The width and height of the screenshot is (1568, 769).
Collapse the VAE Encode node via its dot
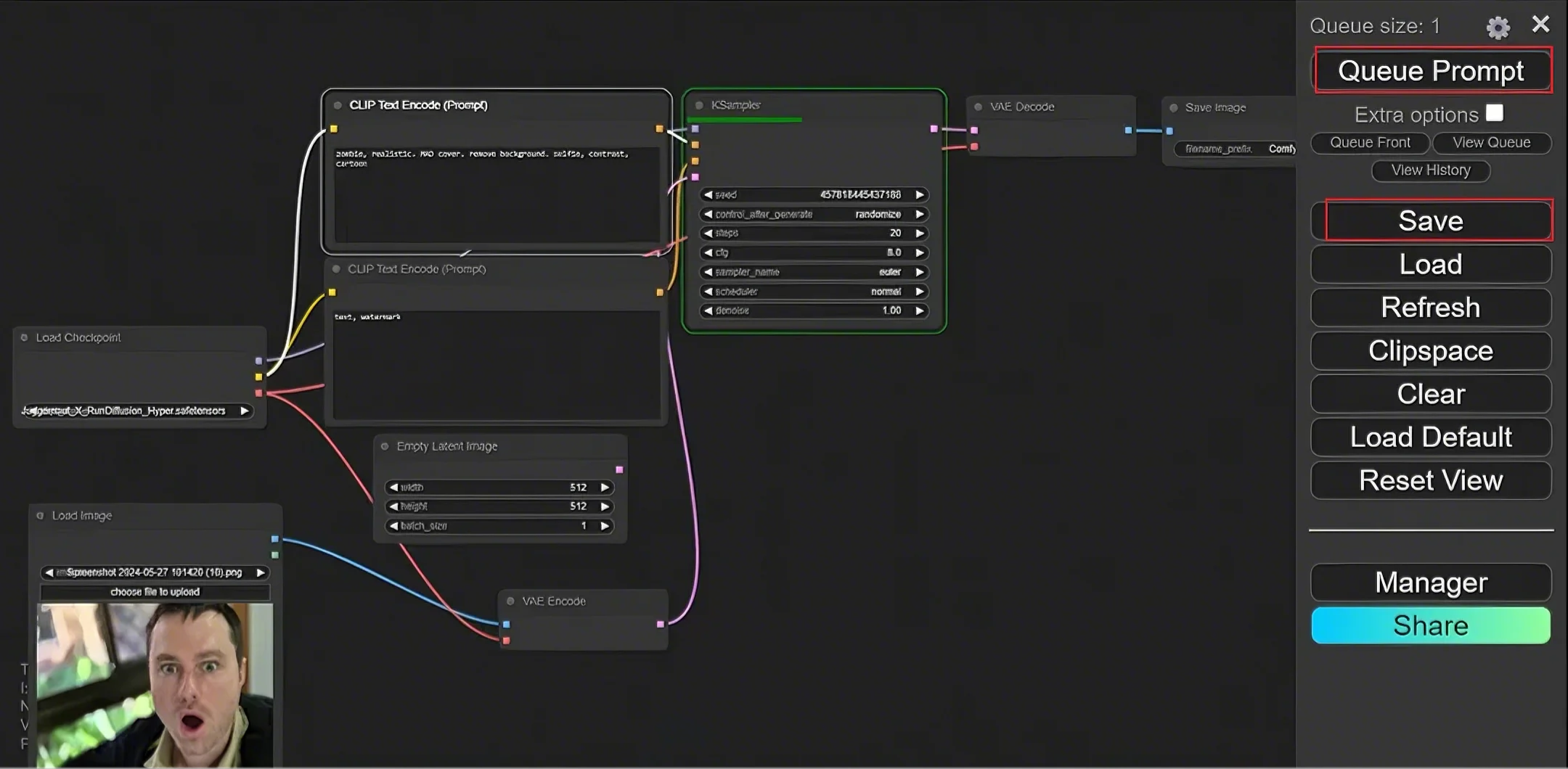[510, 601]
